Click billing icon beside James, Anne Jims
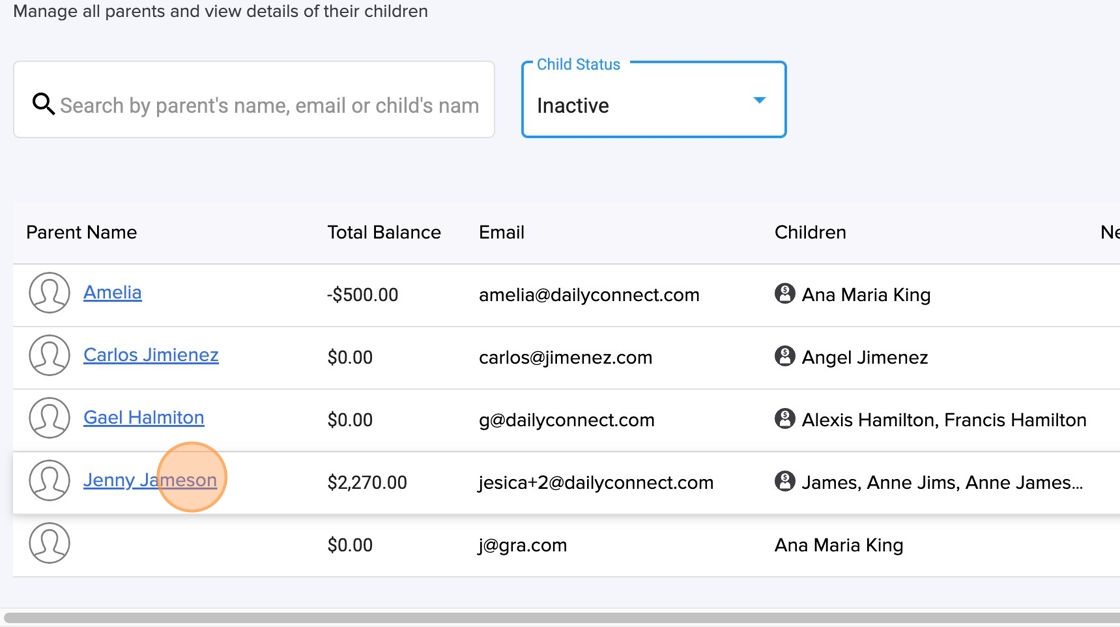Image resolution: width=1120 pixels, height=627 pixels. (x=785, y=481)
